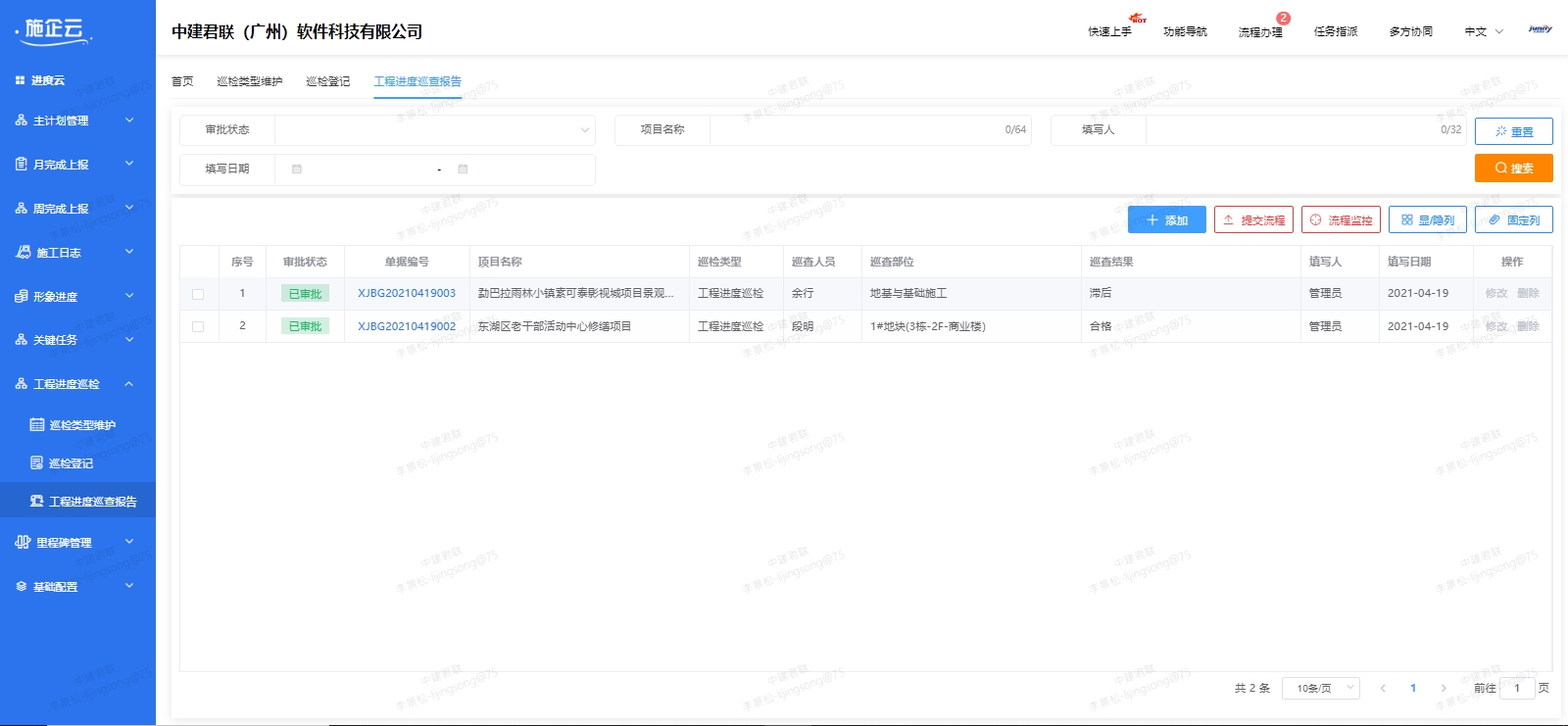Viewport: 1568px width, 726px height.
Task: Open 功能导航 menu
Action: click(1185, 31)
